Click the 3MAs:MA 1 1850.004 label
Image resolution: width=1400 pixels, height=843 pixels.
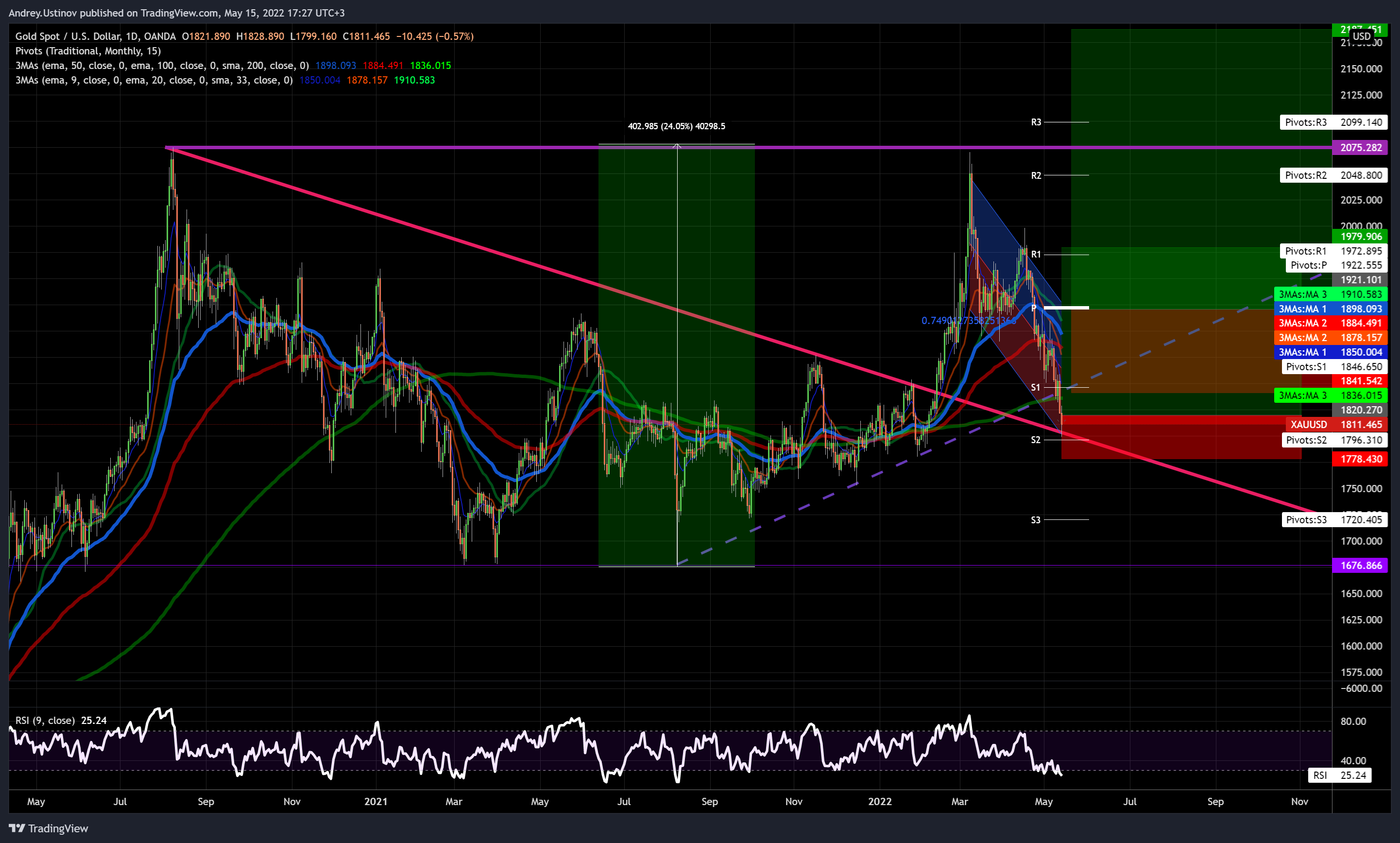[1330, 352]
